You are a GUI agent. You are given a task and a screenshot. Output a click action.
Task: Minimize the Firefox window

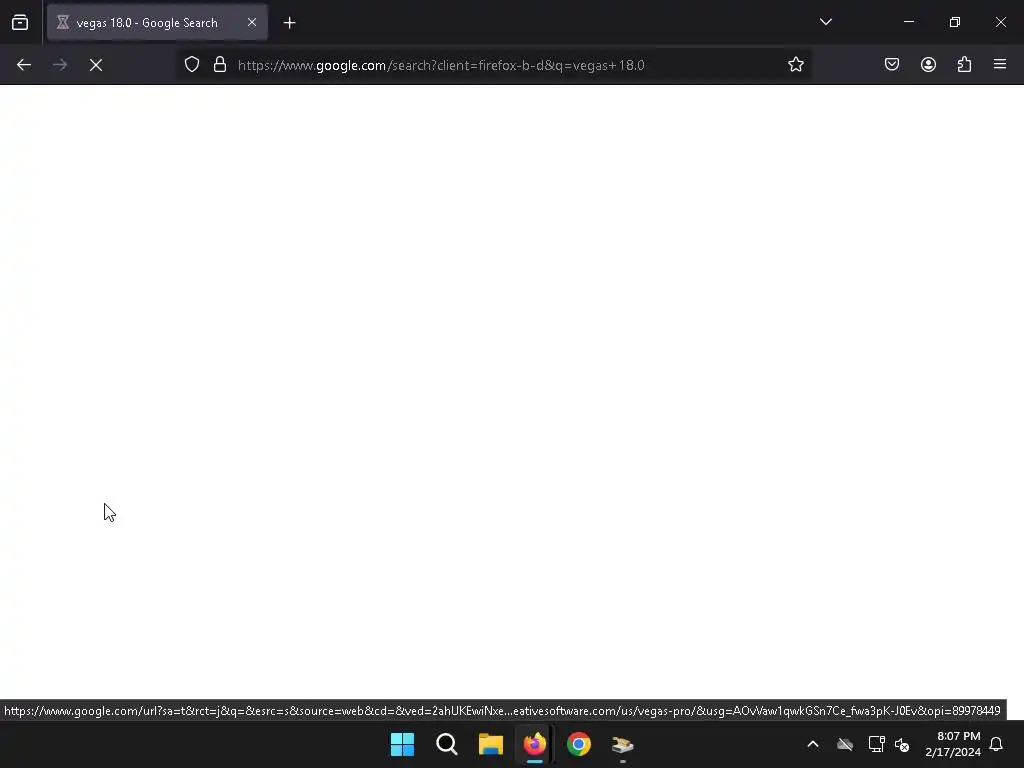[908, 22]
